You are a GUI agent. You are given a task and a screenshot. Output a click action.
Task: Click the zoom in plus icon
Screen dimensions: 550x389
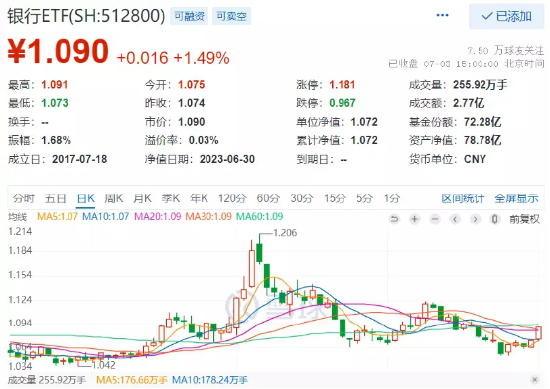[415, 219]
